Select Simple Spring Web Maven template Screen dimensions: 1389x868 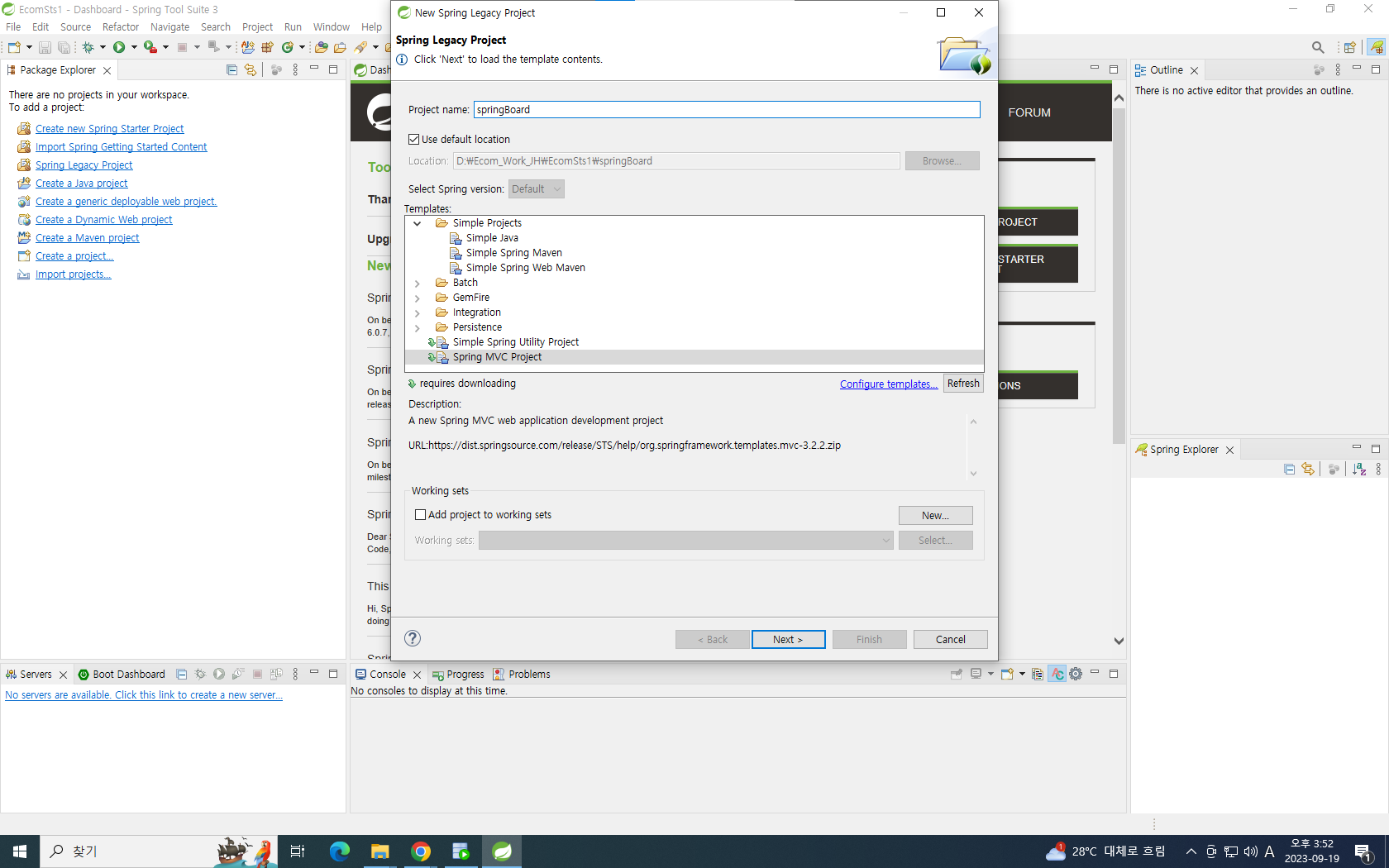(x=525, y=268)
